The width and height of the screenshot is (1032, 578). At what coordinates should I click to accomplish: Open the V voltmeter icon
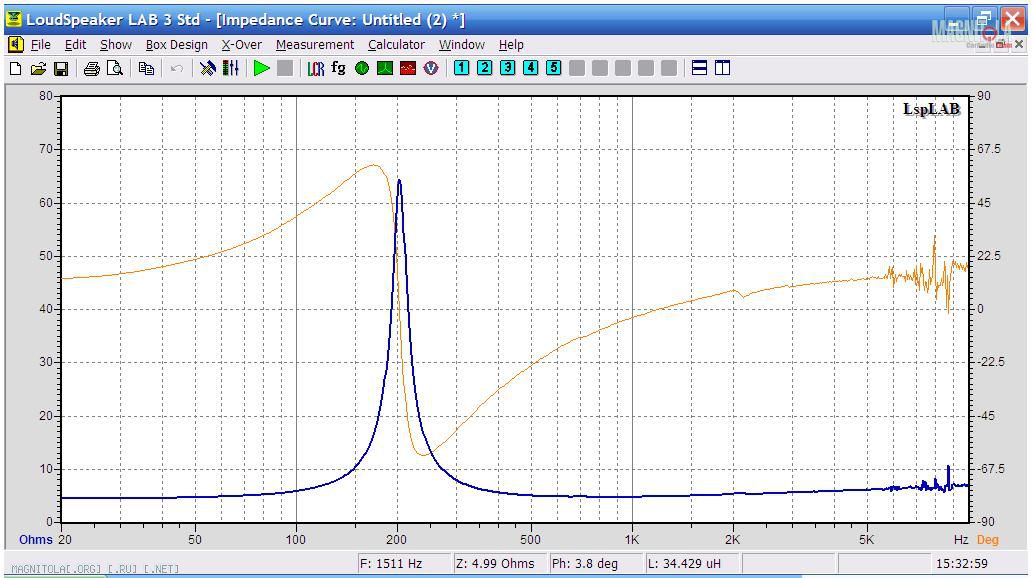tap(431, 68)
